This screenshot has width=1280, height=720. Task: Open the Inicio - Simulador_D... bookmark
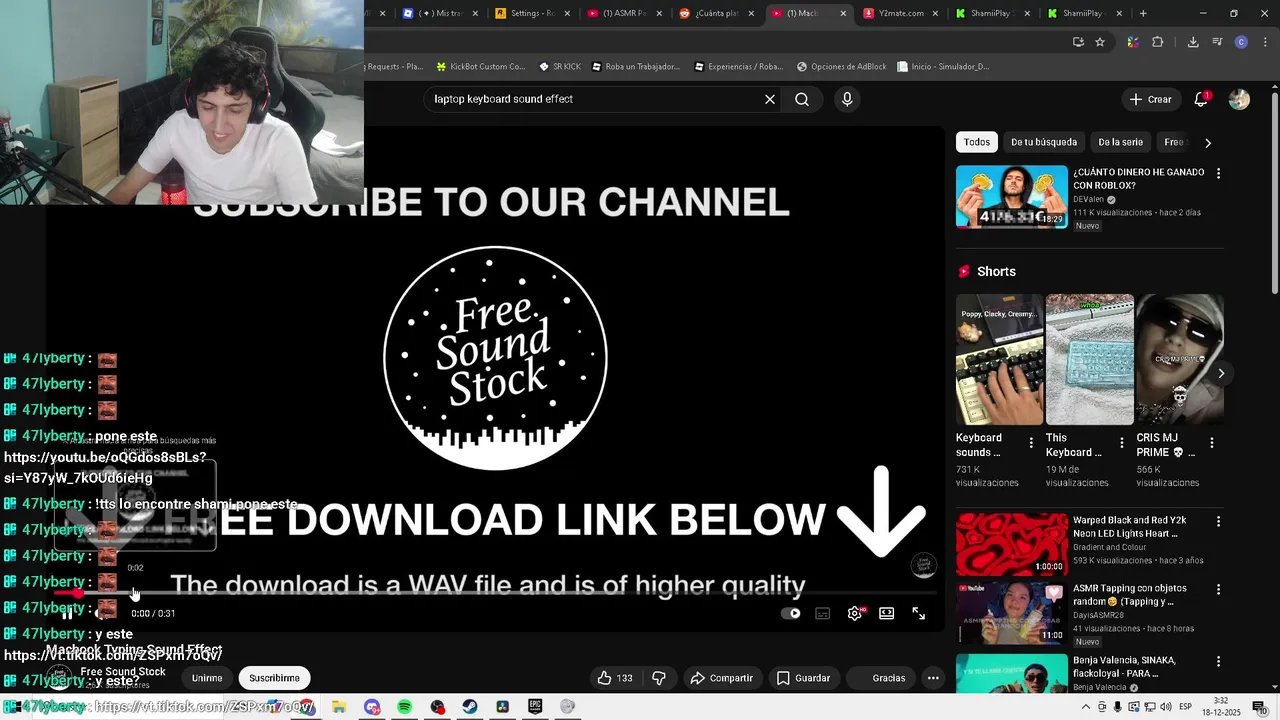pos(943,67)
